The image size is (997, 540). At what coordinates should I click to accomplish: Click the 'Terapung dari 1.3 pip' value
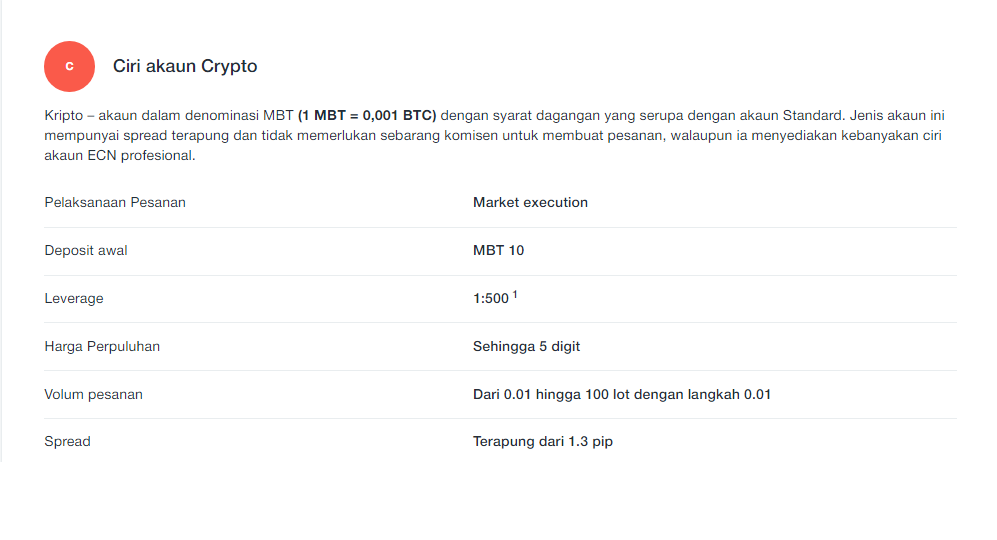point(543,441)
